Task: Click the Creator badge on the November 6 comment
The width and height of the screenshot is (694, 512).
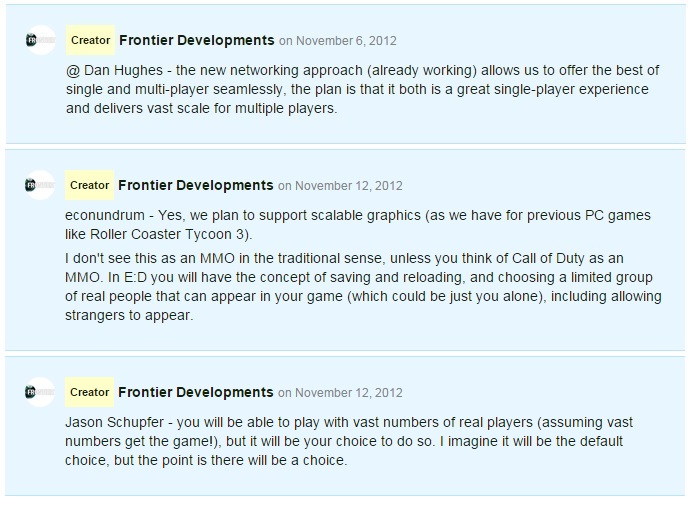Action: pyautogui.click(x=90, y=40)
